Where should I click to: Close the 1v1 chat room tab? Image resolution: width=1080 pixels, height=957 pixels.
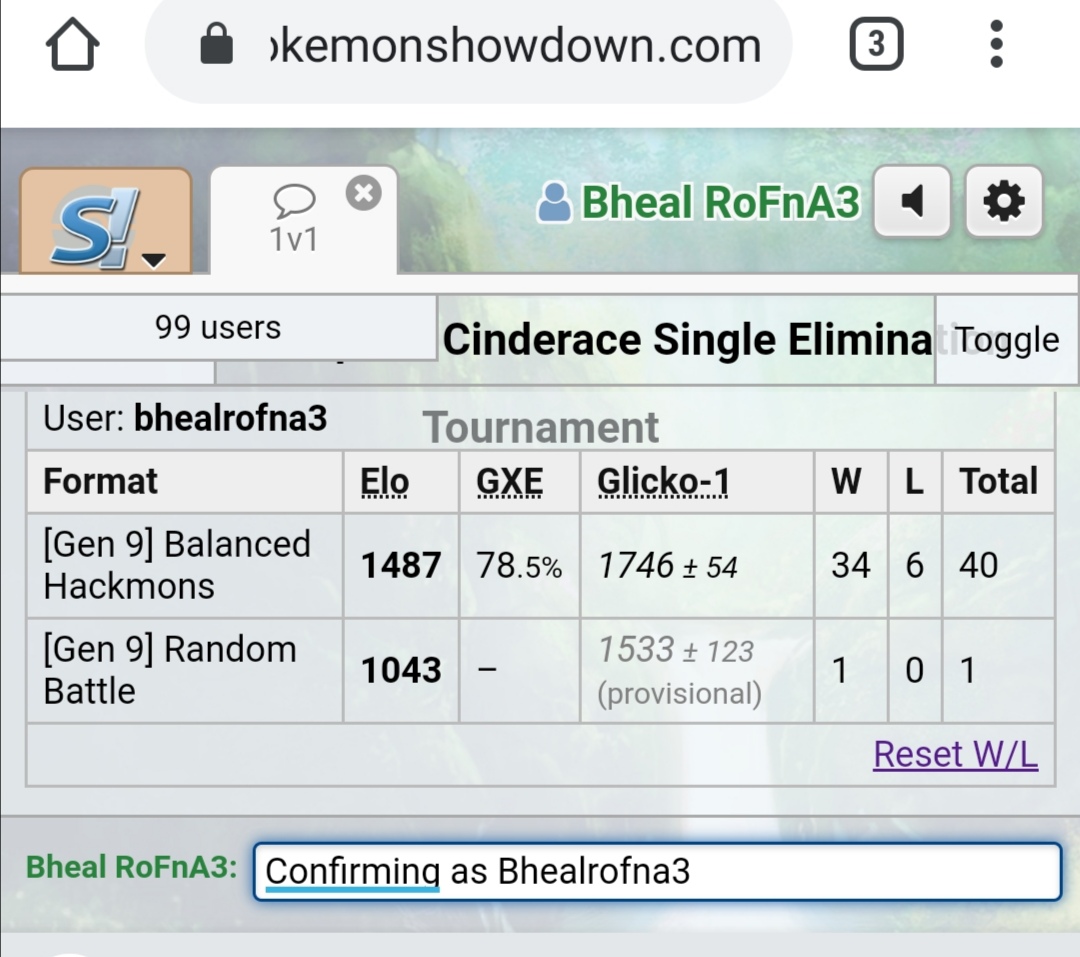(364, 193)
